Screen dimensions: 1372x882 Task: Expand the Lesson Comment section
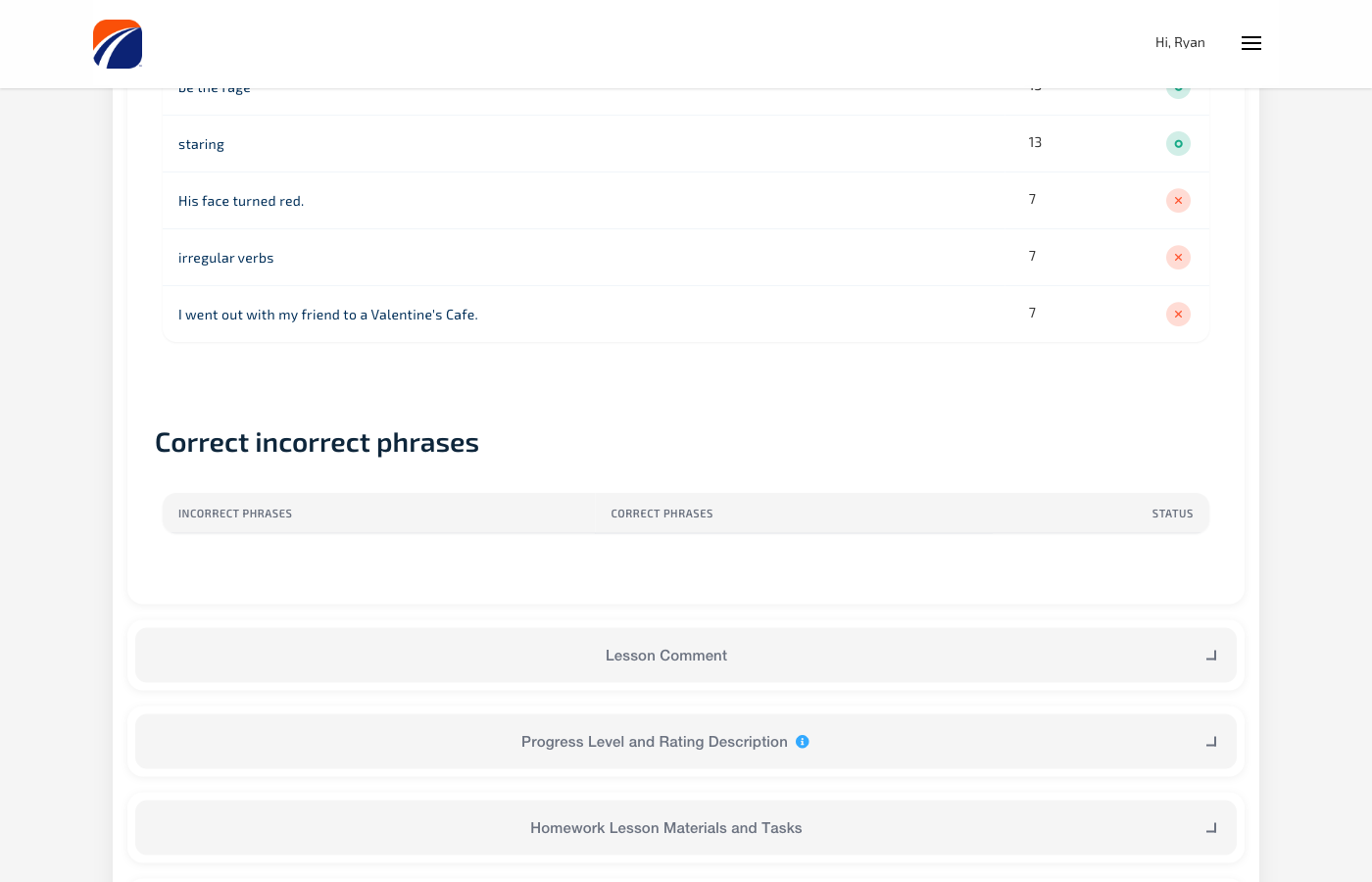(x=666, y=656)
